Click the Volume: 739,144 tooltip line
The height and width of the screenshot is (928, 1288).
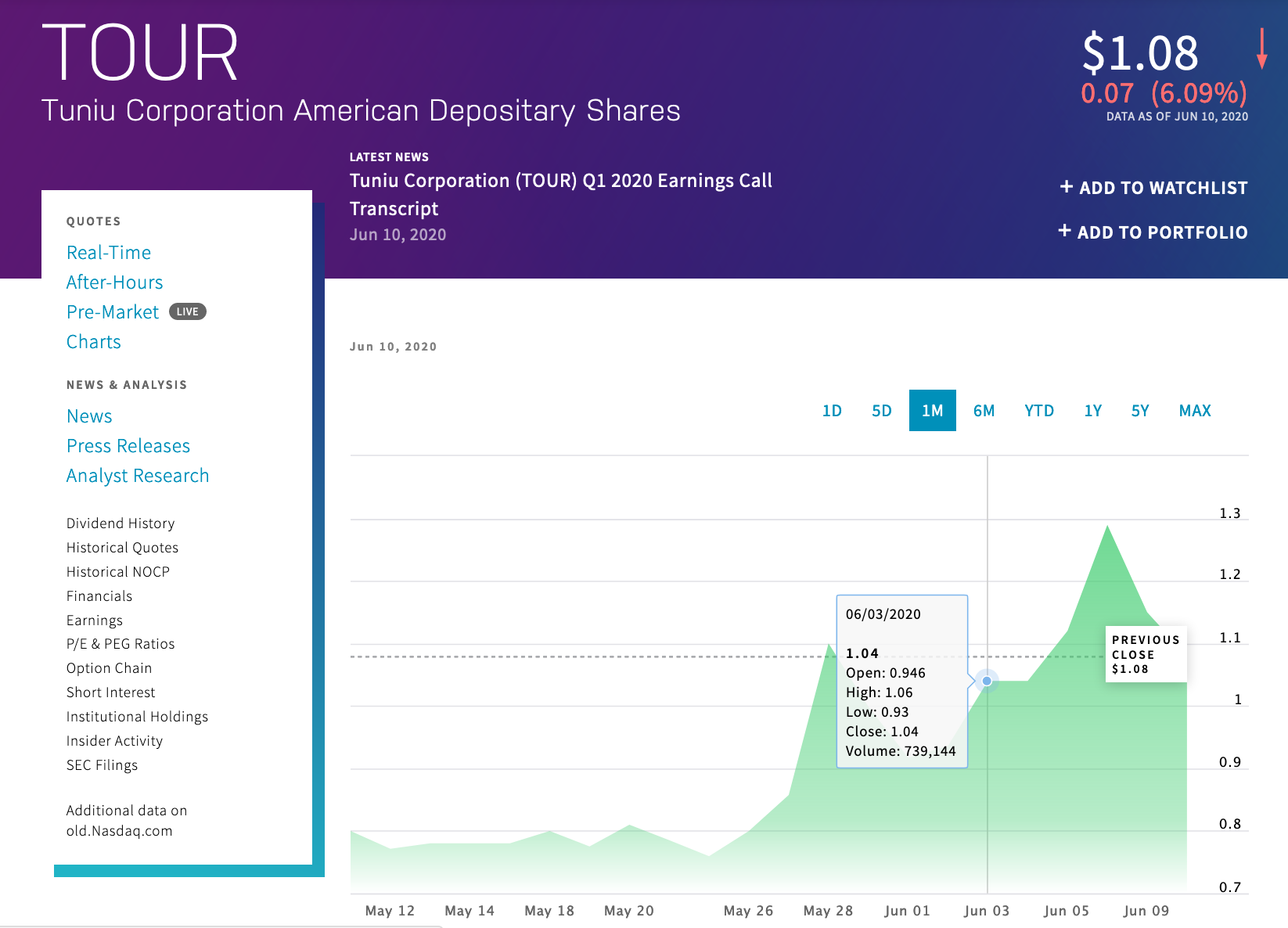pos(901,751)
